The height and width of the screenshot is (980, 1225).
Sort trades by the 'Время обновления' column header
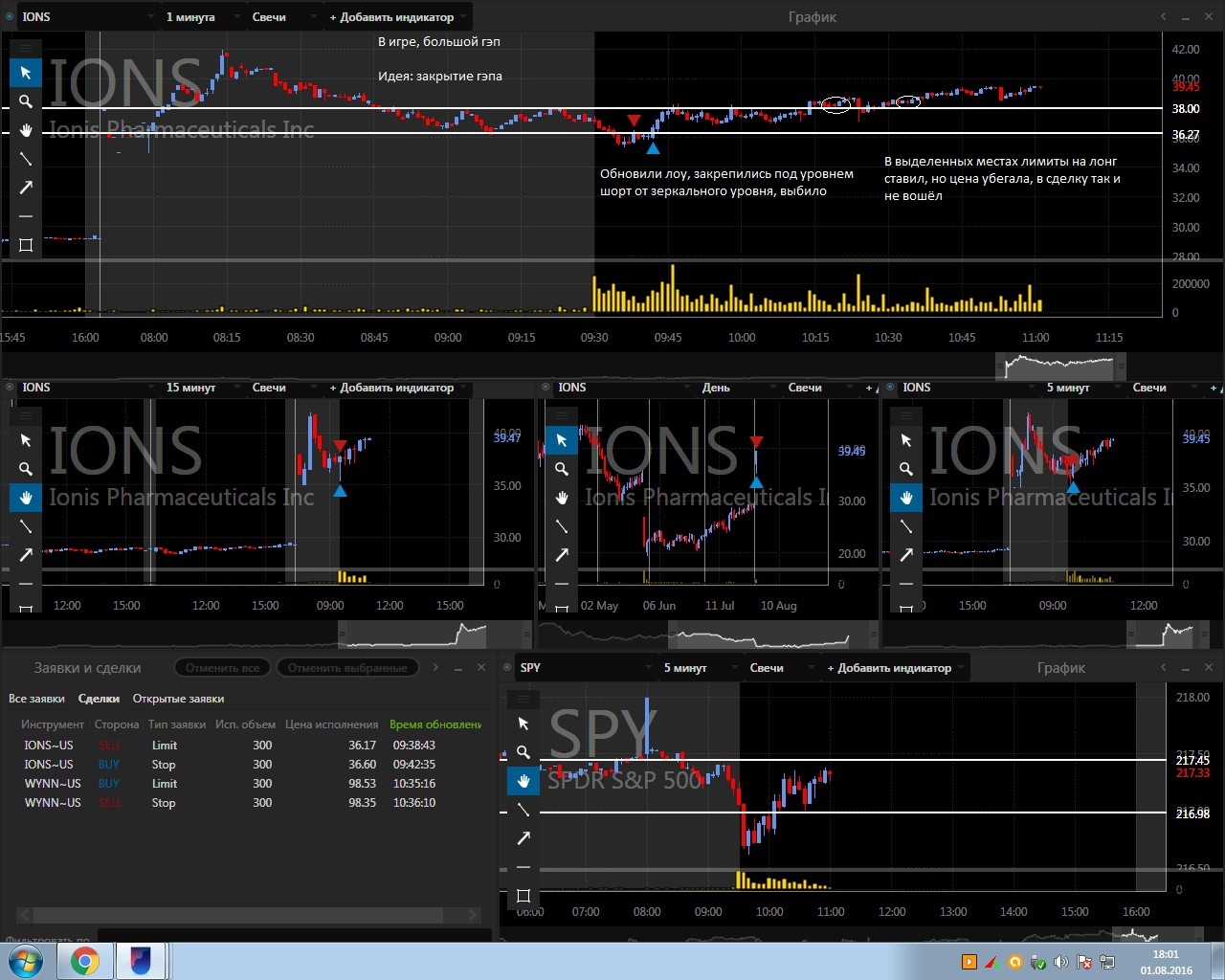(435, 724)
